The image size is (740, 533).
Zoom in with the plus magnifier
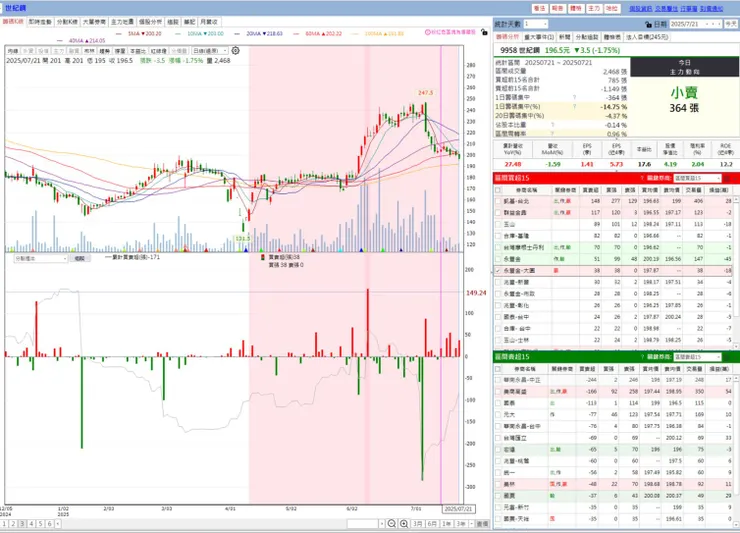pyautogui.click(x=404, y=524)
